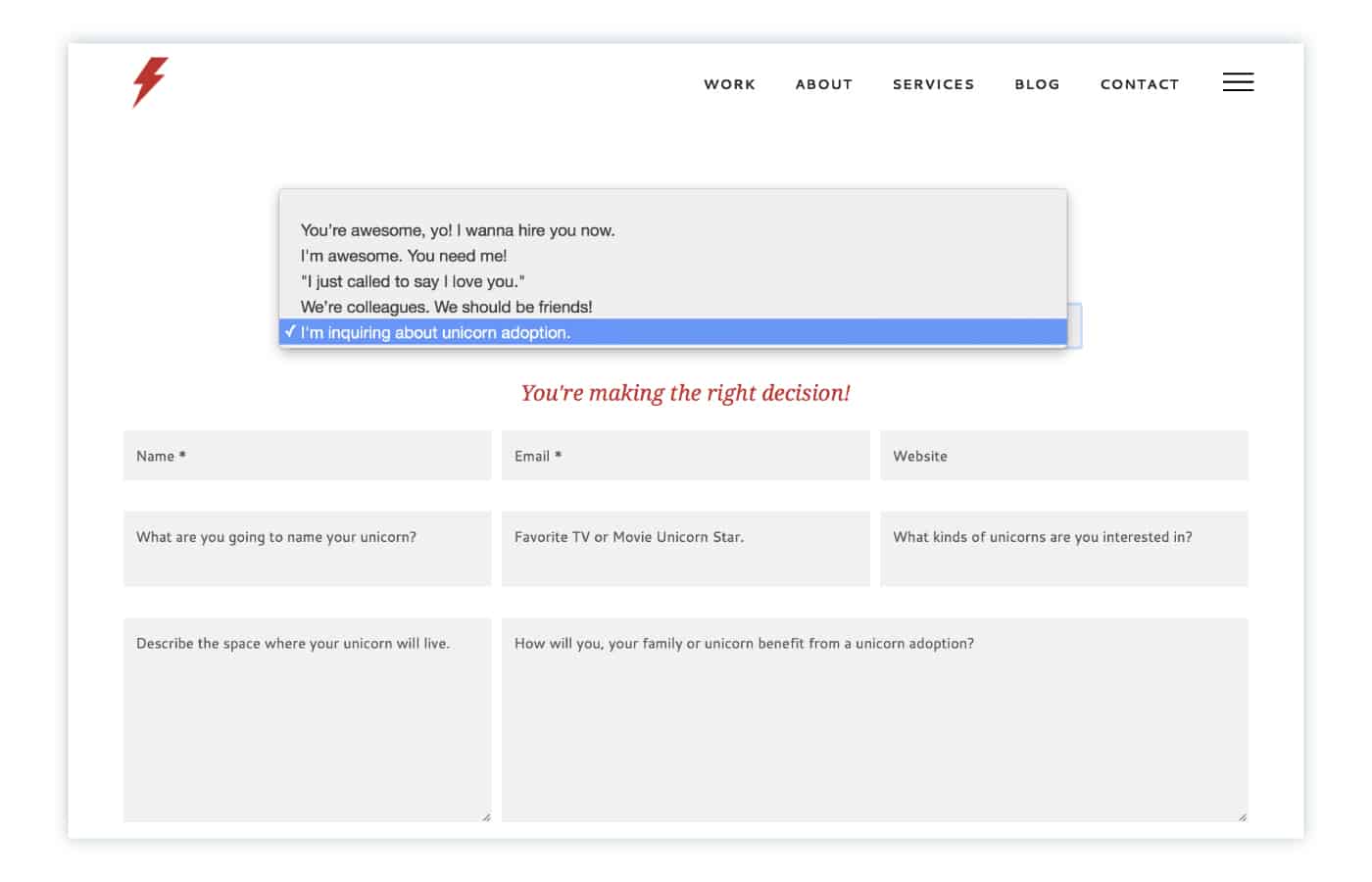Choose "You're awesome, yo! I wanna hire you now."
Image resolution: width=1372 pixels, height=882 pixels.
pyautogui.click(x=458, y=229)
